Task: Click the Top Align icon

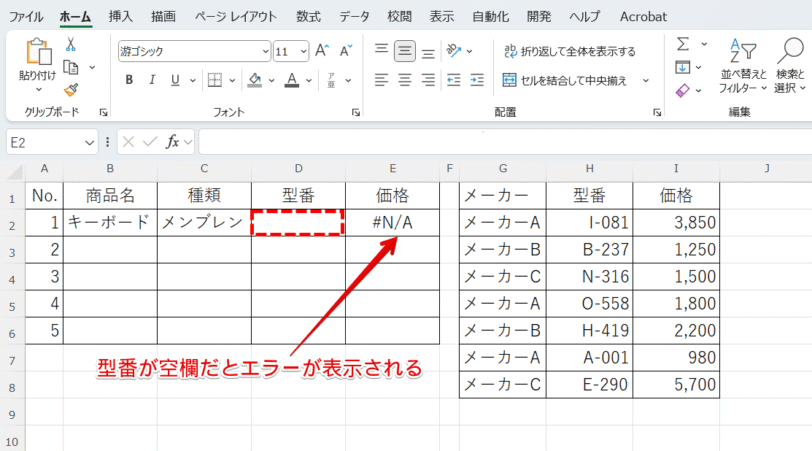Action: tap(382, 51)
